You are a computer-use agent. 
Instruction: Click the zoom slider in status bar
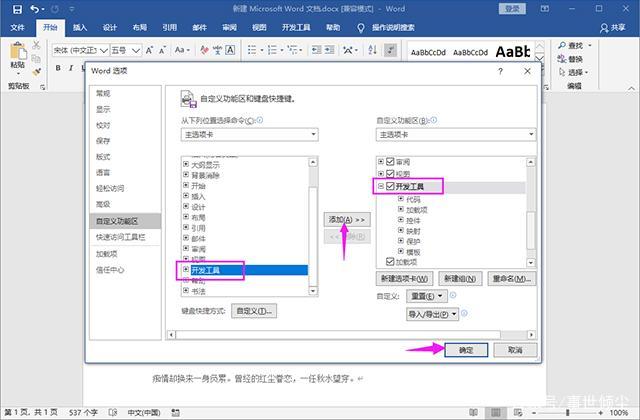(x=567, y=413)
